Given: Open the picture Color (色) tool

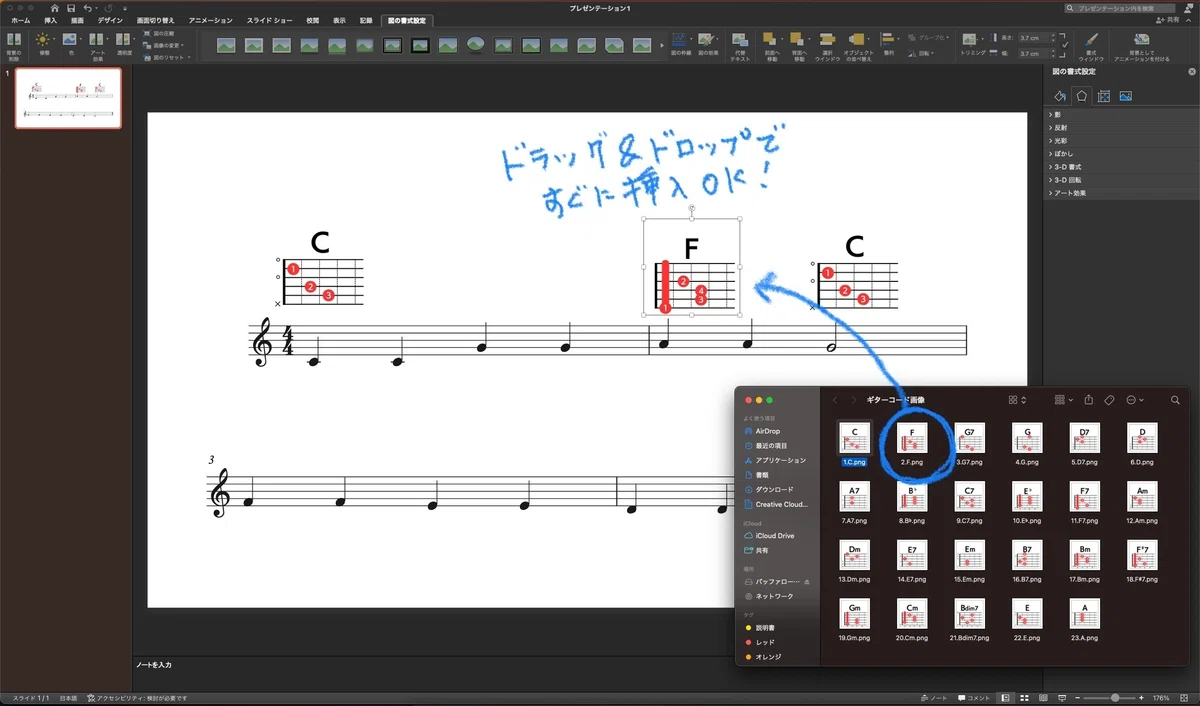Looking at the screenshot, I should [x=69, y=39].
